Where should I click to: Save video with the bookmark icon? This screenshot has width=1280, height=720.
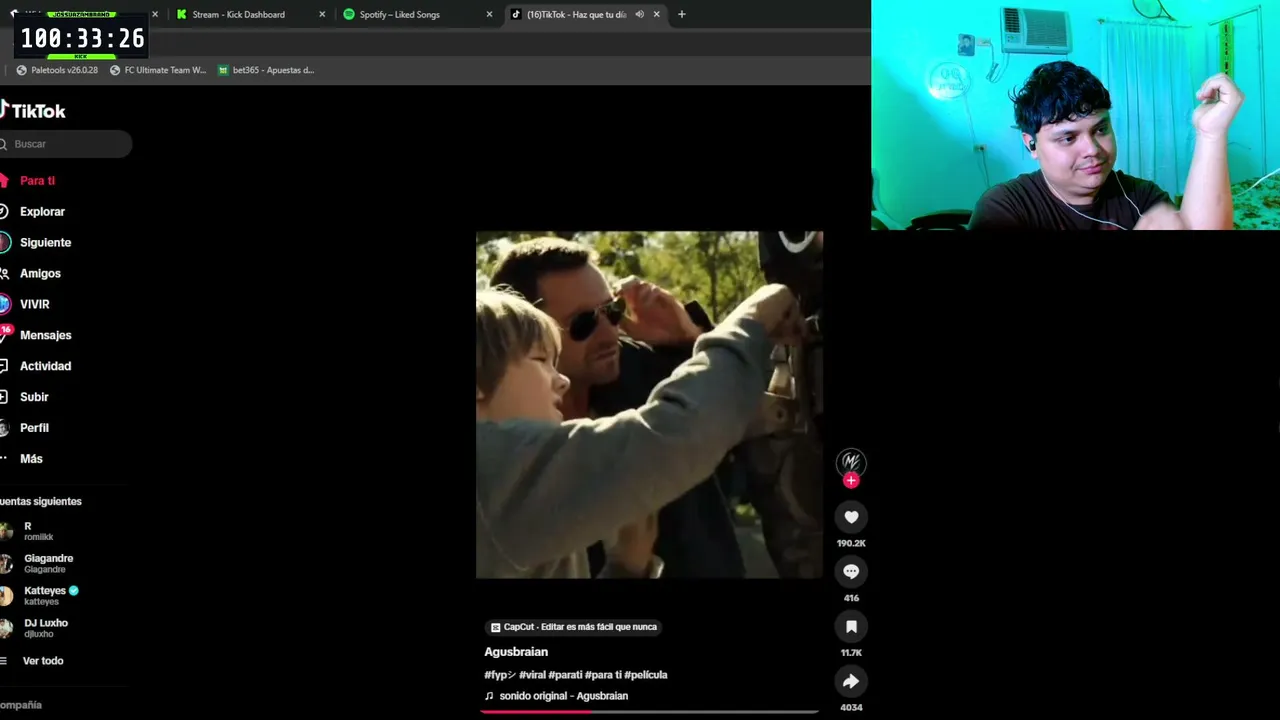pyautogui.click(x=851, y=626)
